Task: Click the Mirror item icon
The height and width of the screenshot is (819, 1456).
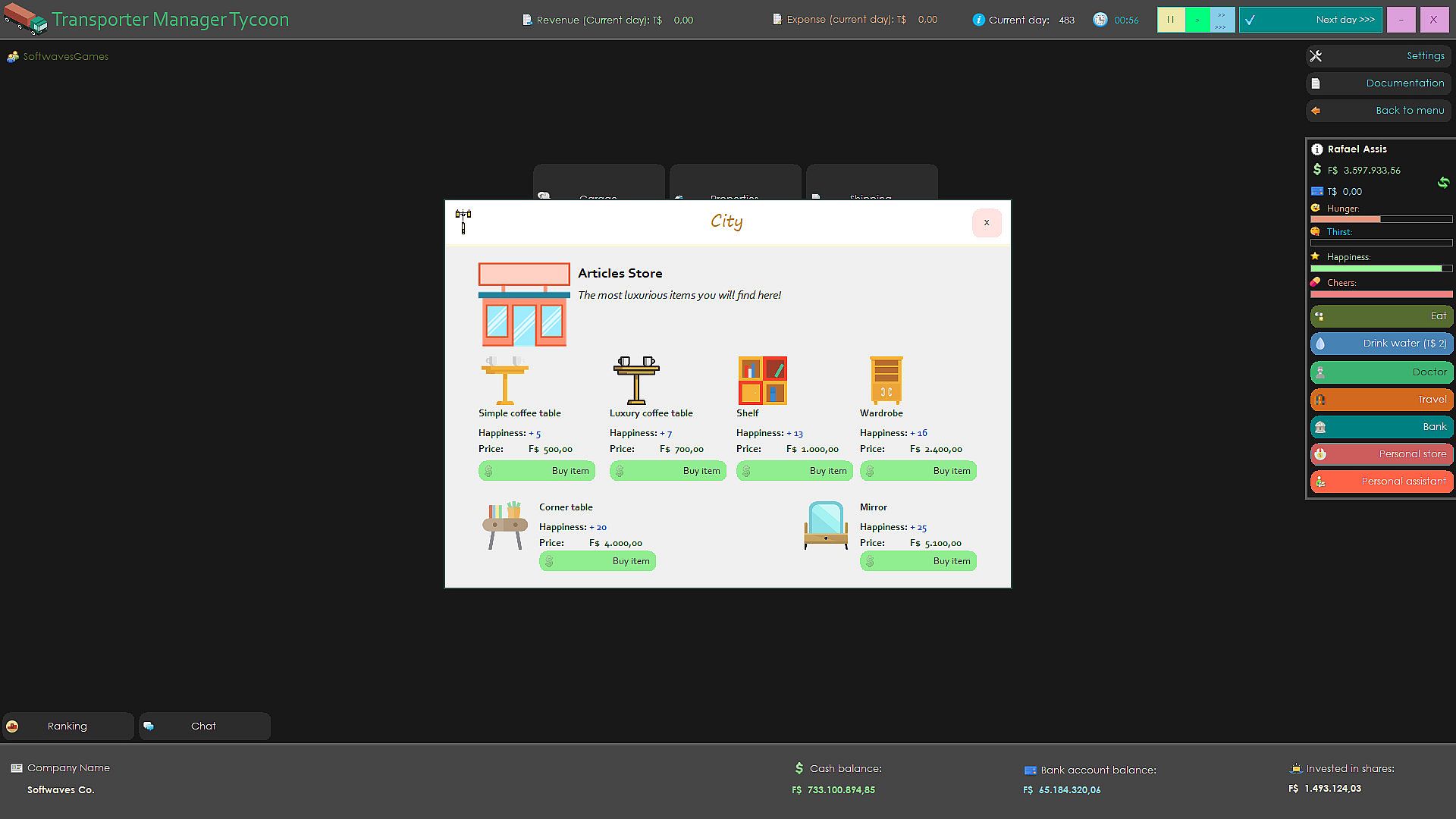Action: [825, 526]
